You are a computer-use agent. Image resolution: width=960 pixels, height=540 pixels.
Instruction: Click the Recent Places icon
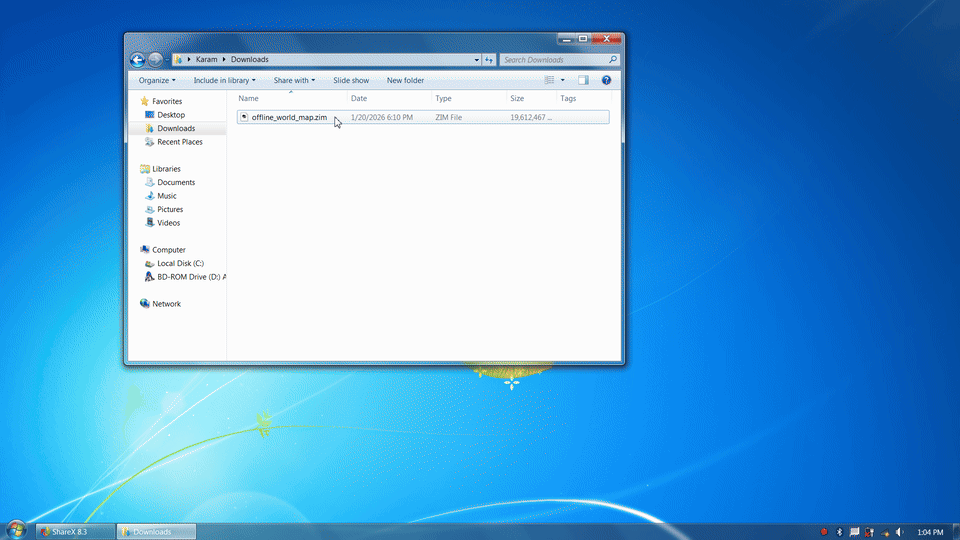pos(149,141)
